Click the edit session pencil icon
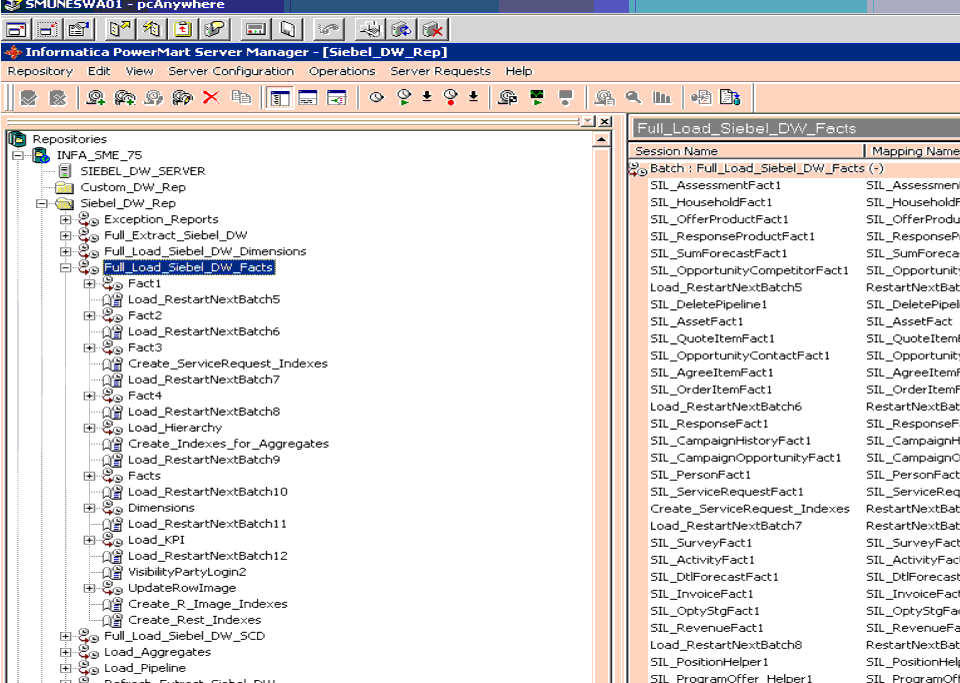The height and width of the screenshot is (683, 960). pos(154,97)
